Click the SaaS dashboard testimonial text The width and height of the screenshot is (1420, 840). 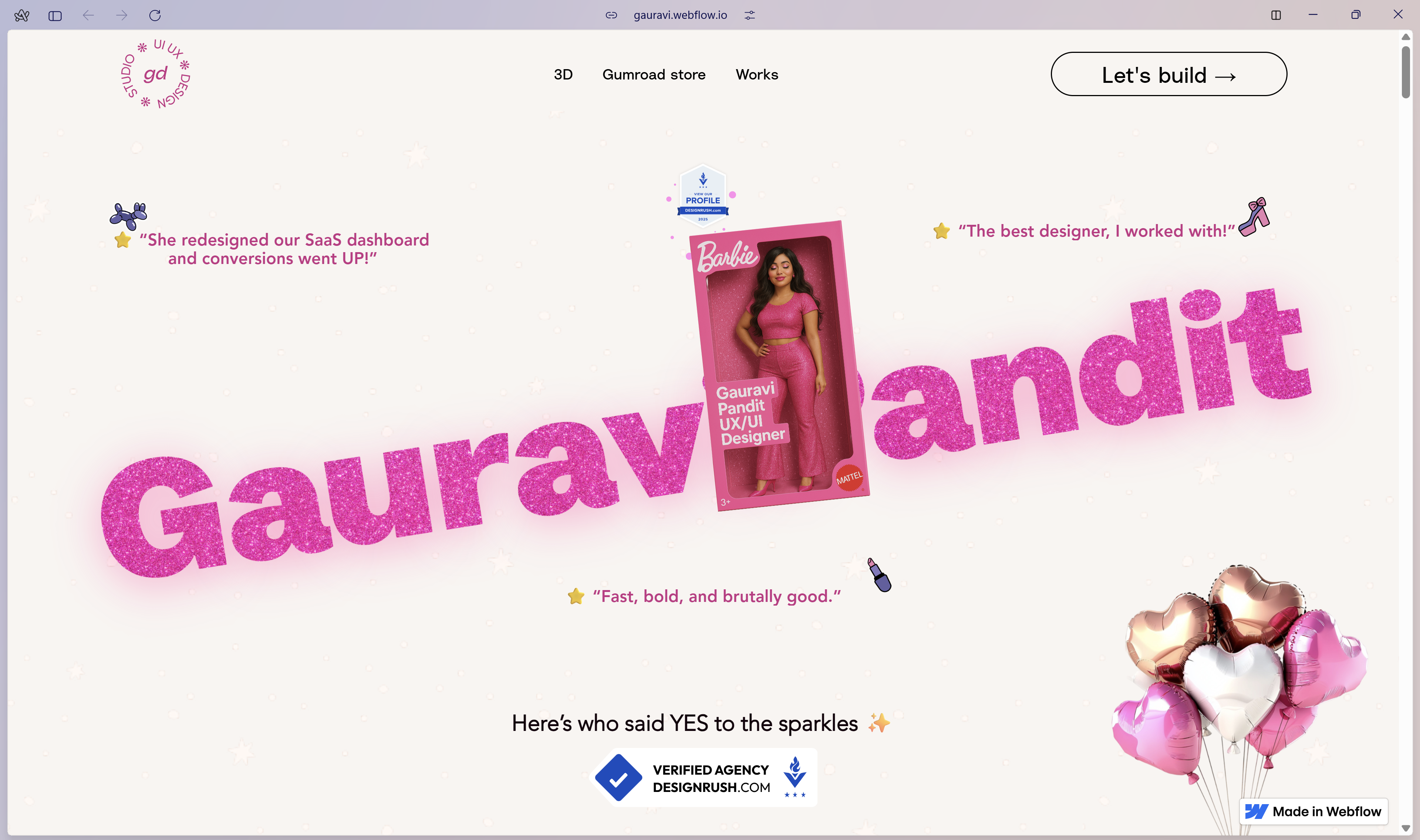pos(284,249)
